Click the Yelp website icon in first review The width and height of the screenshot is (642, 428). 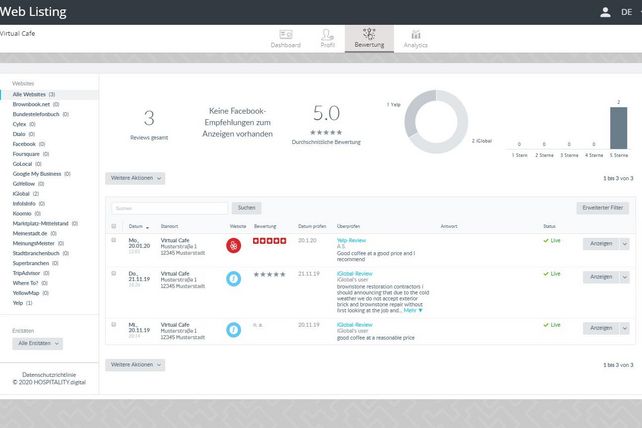coord(233,246)
